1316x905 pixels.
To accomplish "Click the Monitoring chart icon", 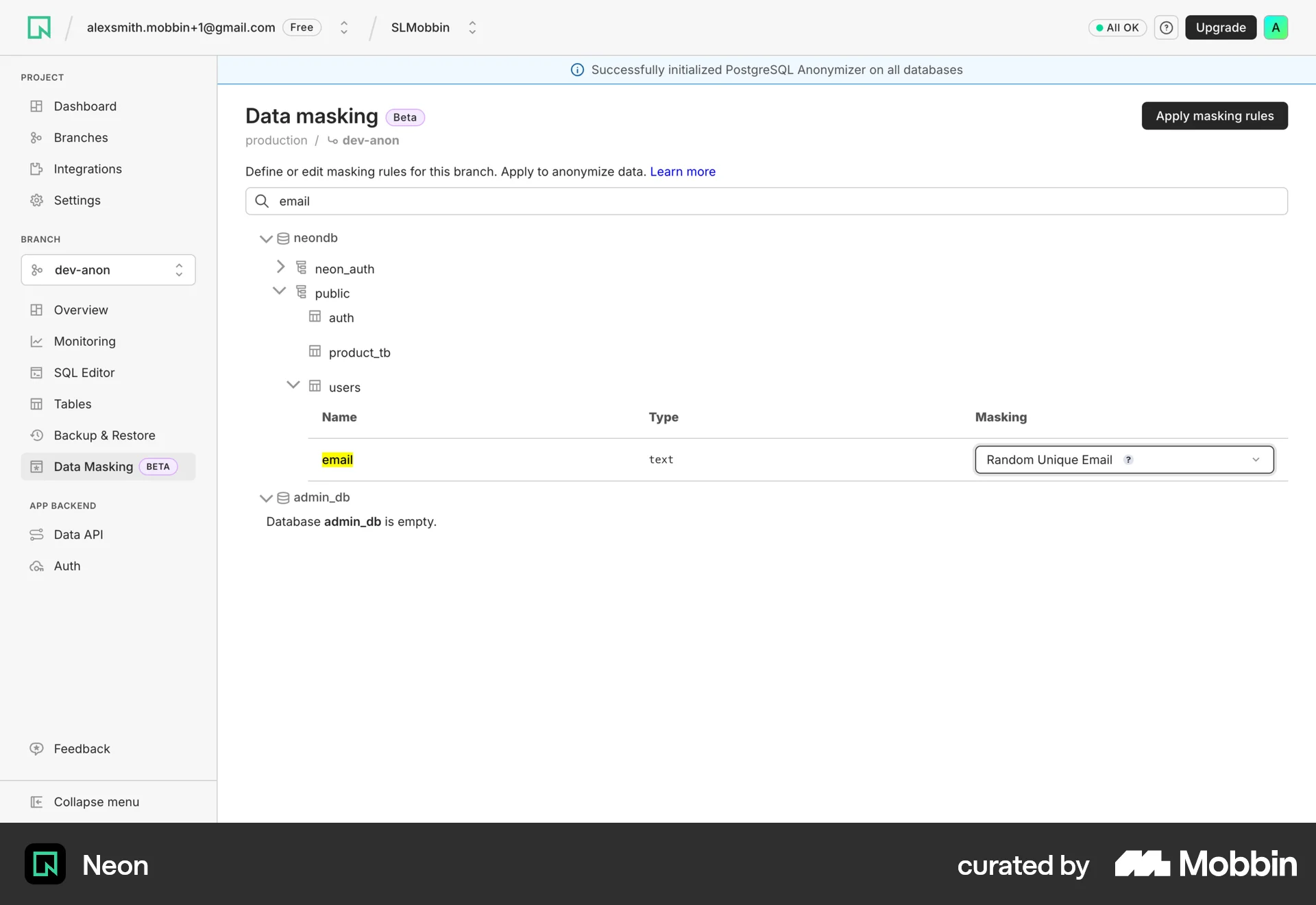I will tap(36, 341).
